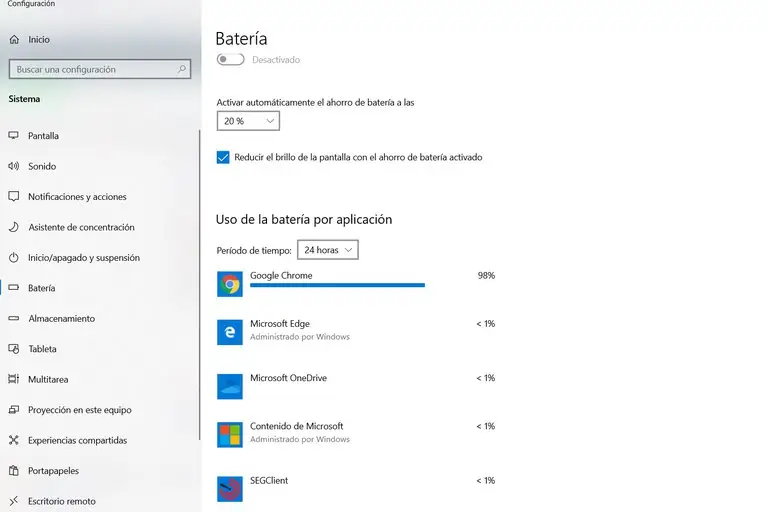
Task: Click the Período de tiempo label
Action: [x=254, y=250]
